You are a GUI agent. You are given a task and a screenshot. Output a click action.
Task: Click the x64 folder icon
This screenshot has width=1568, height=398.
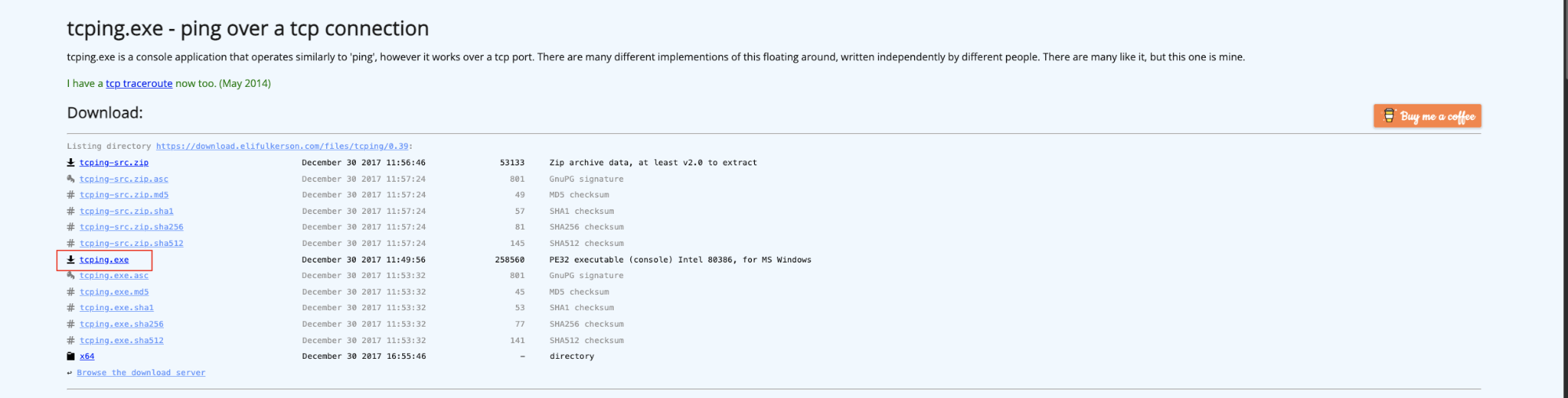71,356
